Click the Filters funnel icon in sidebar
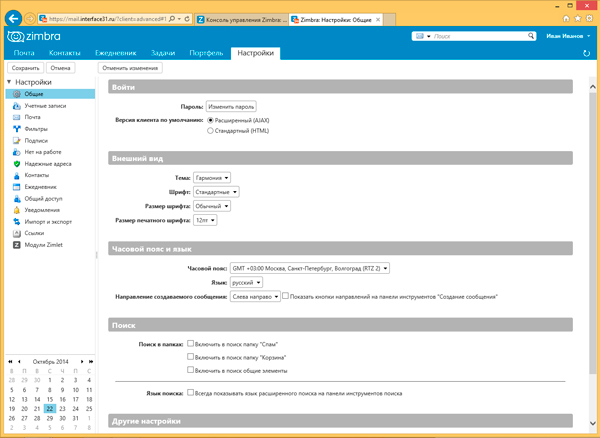The height and width of the screenshot is (438, 600). point(17,129)
